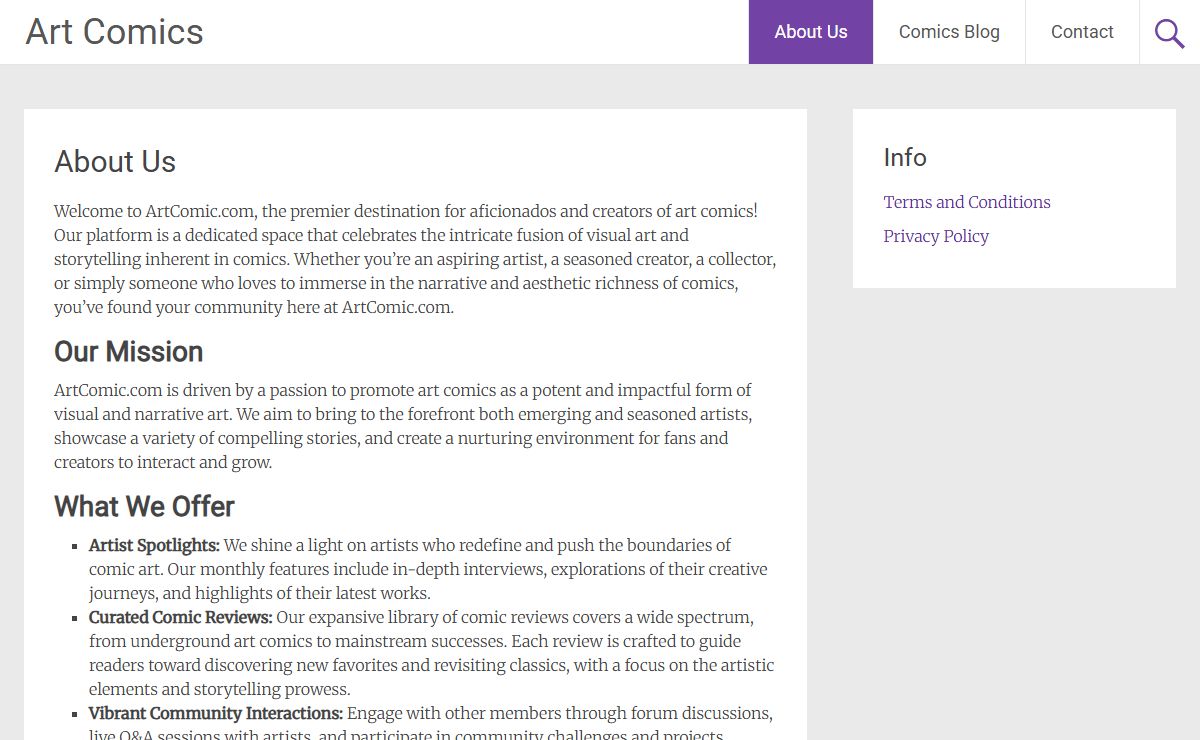Open the search magnifier icon
Image resolution: width=1200 pixels, height=740 pixels.
tap(1170, 32)
